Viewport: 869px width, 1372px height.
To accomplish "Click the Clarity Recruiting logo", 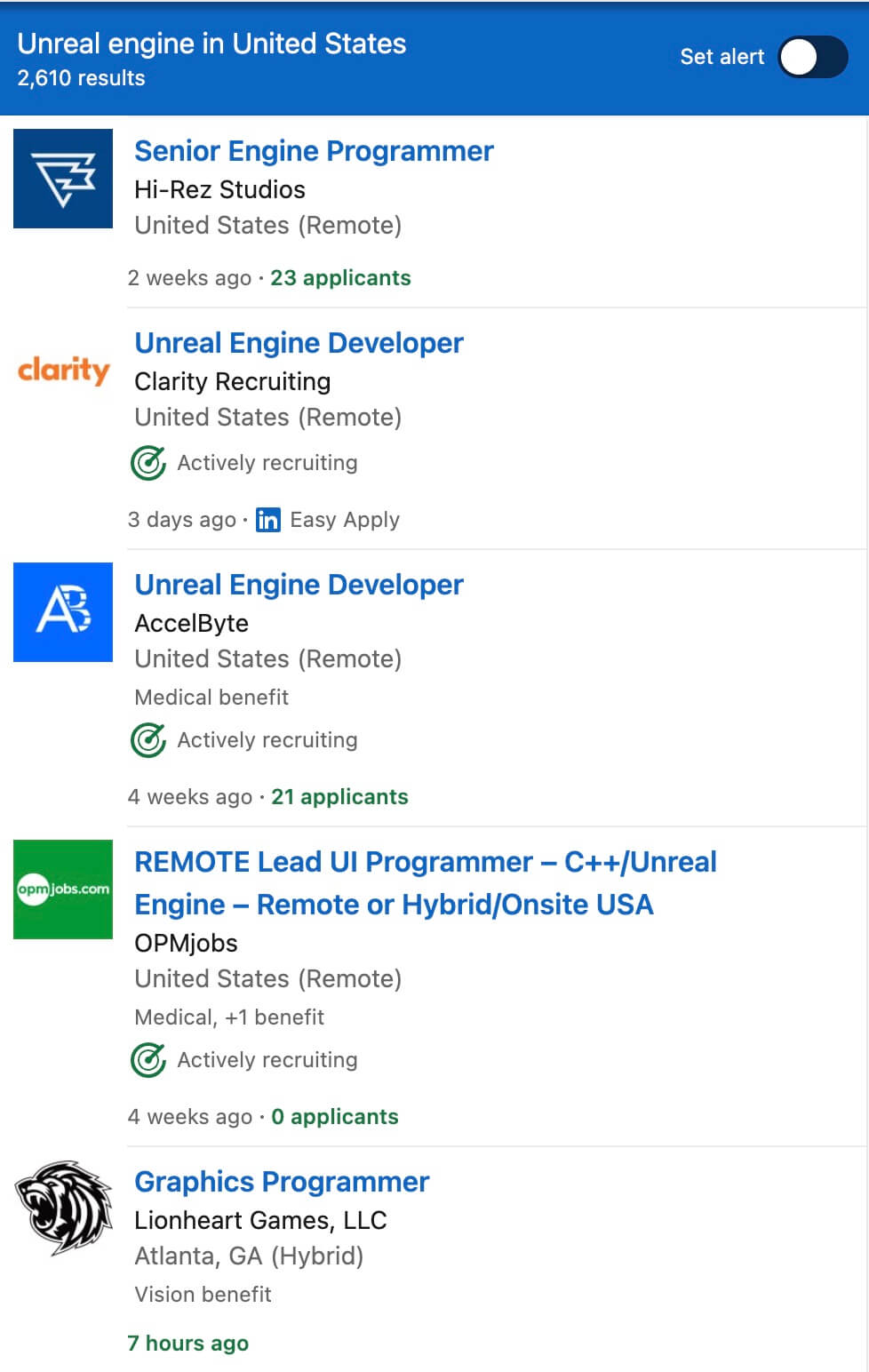I will (62, 371).
